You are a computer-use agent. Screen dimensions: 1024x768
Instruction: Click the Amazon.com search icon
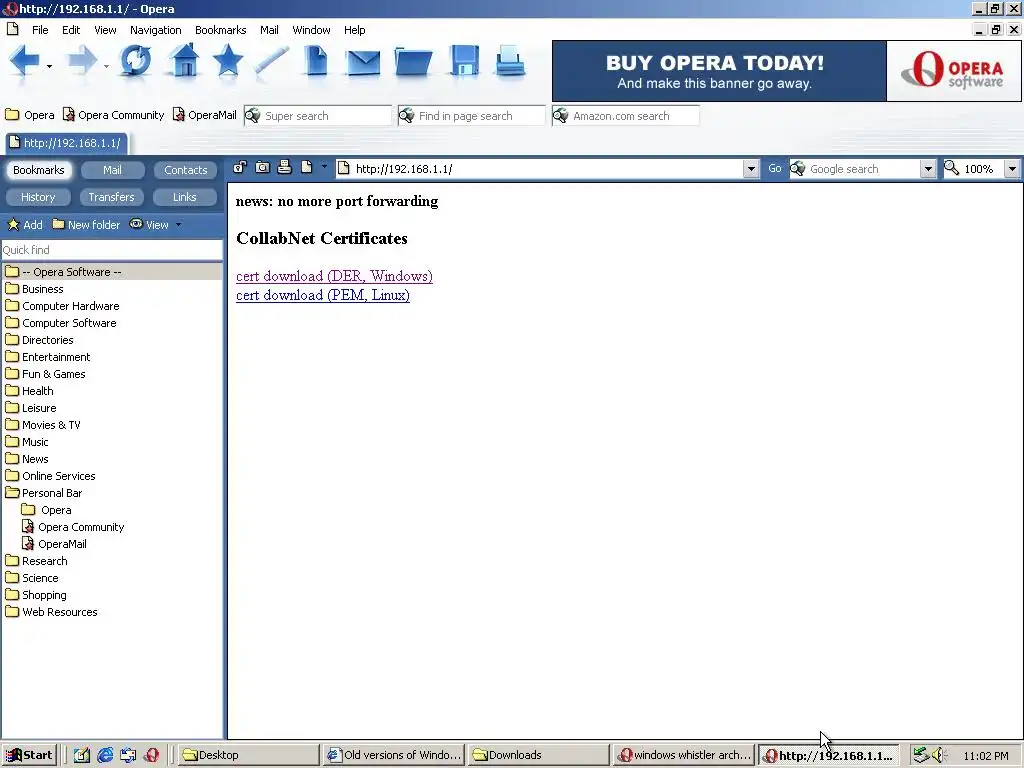pos(561,116)
